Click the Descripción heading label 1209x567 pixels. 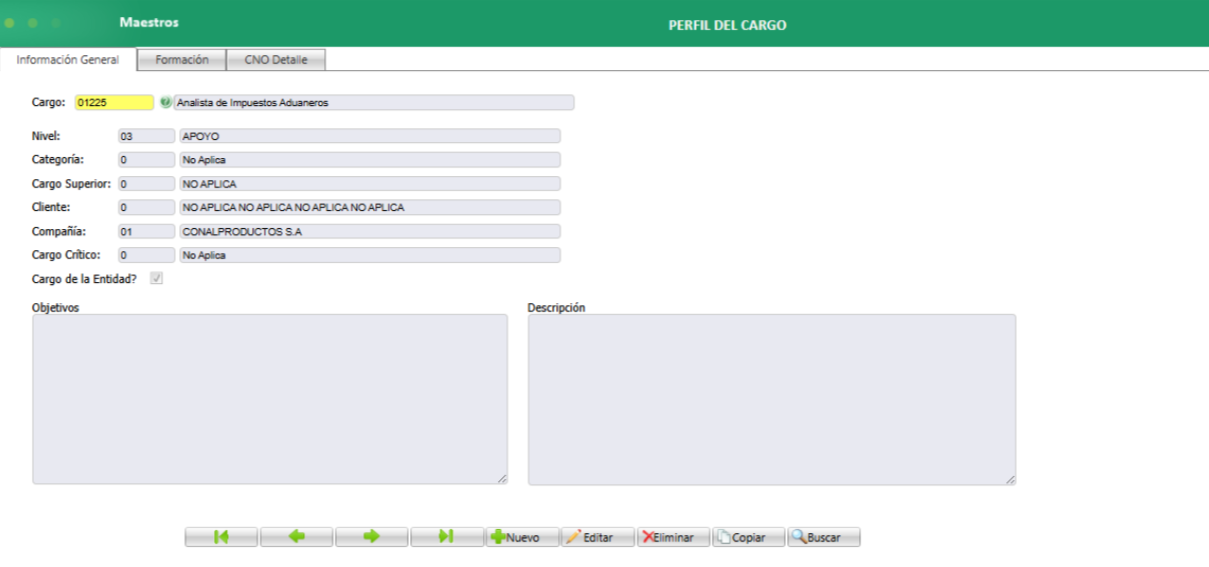(556, 307)
